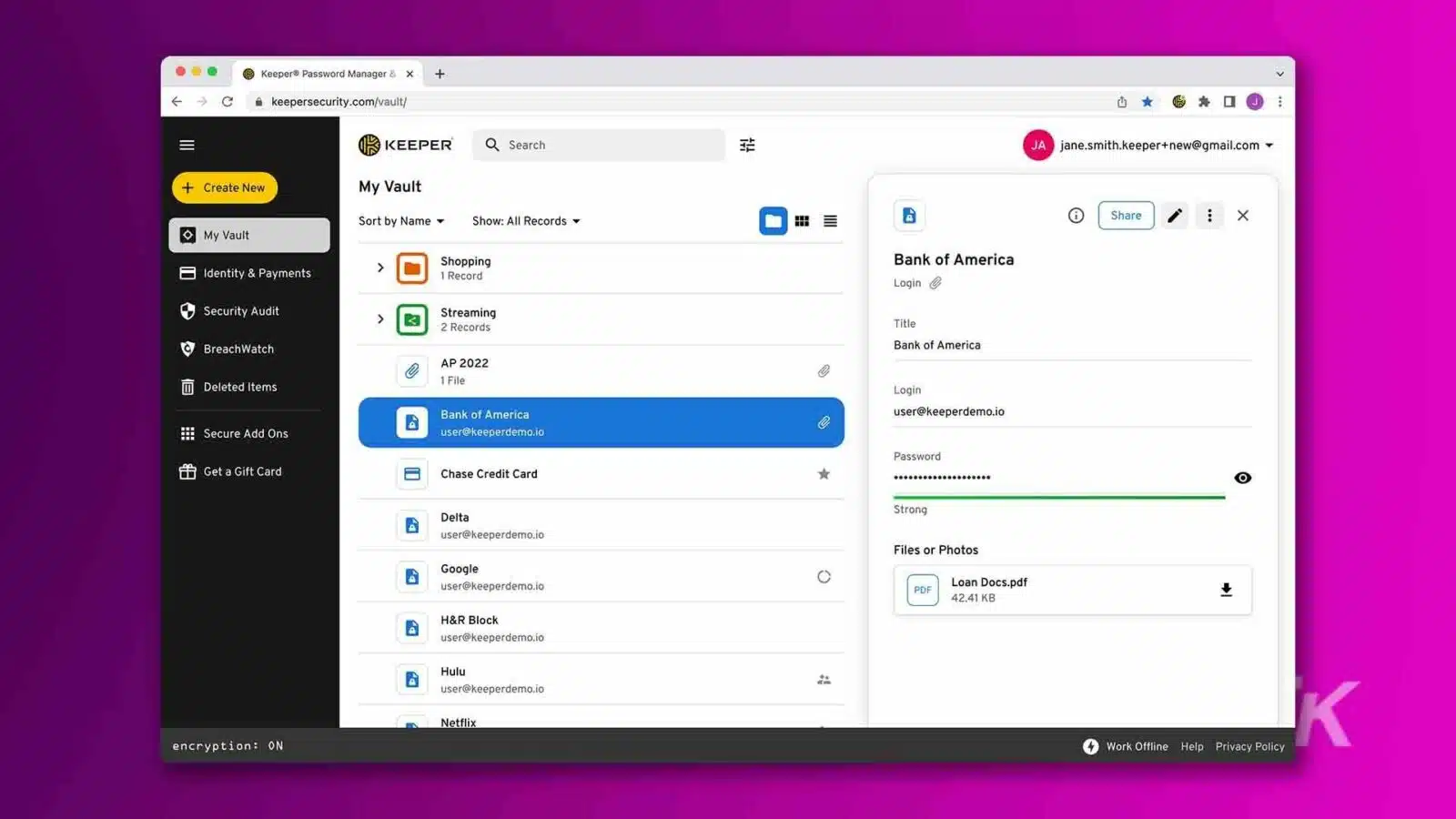Click the rotation icon on Google row
This screenshot has width=1456, height=819.
point(824,576)
